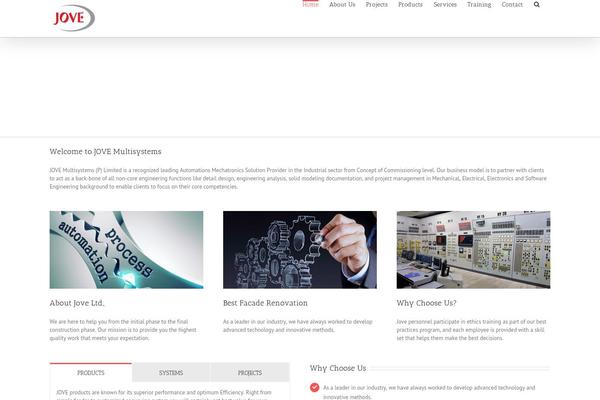Open the control room panel image
Viewport: 600px width, 400px height.
coord(473,250)
